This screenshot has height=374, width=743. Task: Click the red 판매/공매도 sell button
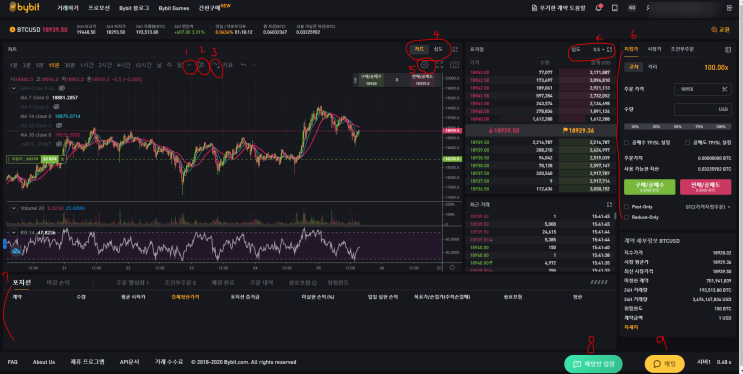[705, 187]
